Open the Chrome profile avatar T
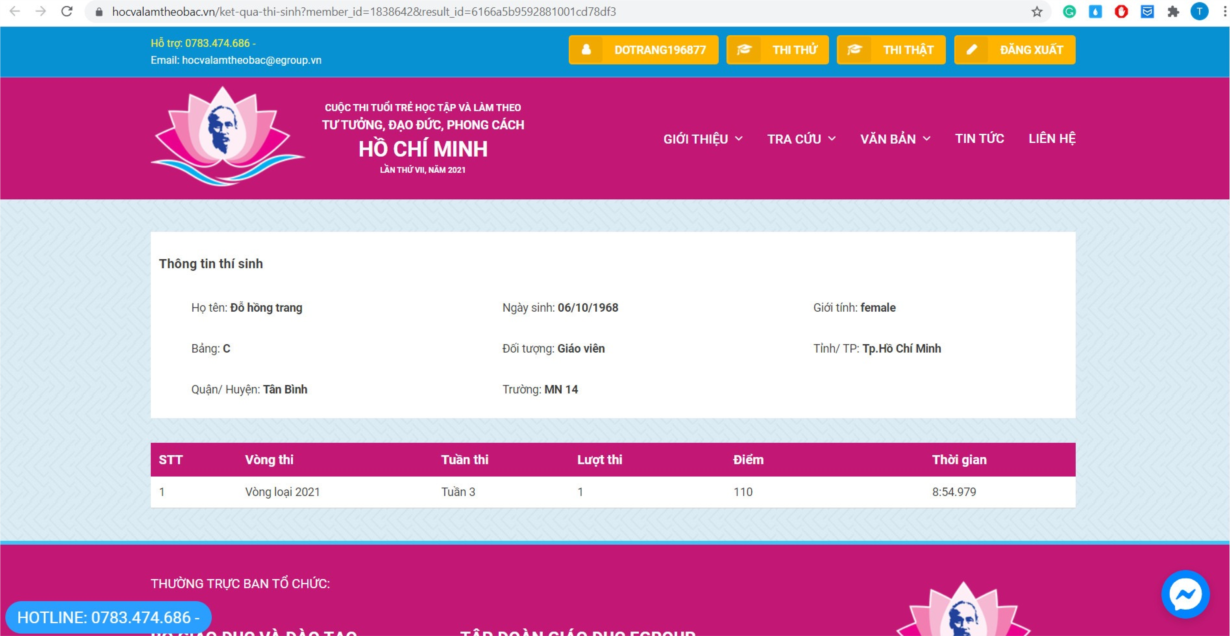 pos(1199,12)
